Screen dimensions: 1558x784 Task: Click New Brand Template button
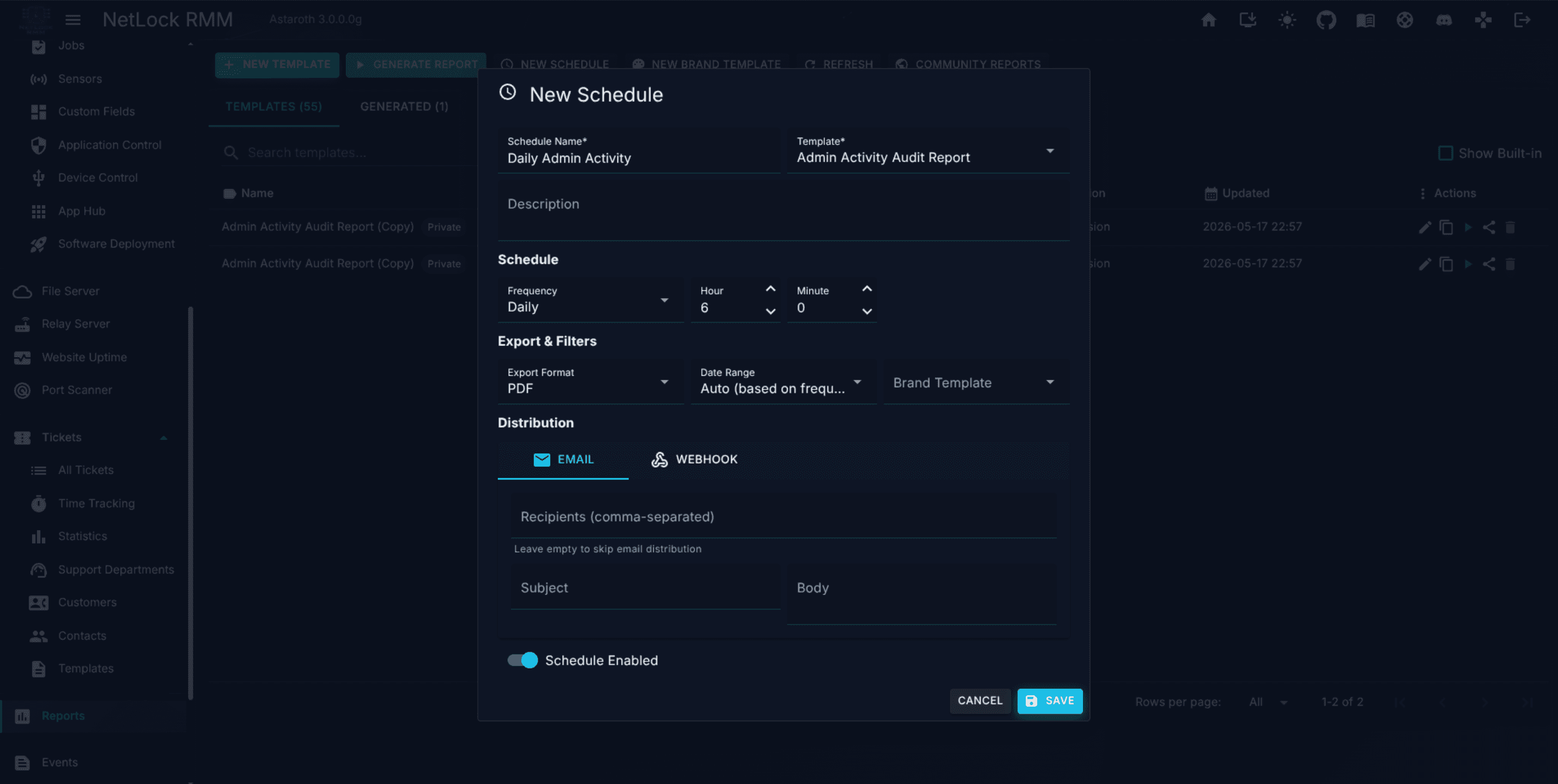pyautogui.click(x=707, y=64)
